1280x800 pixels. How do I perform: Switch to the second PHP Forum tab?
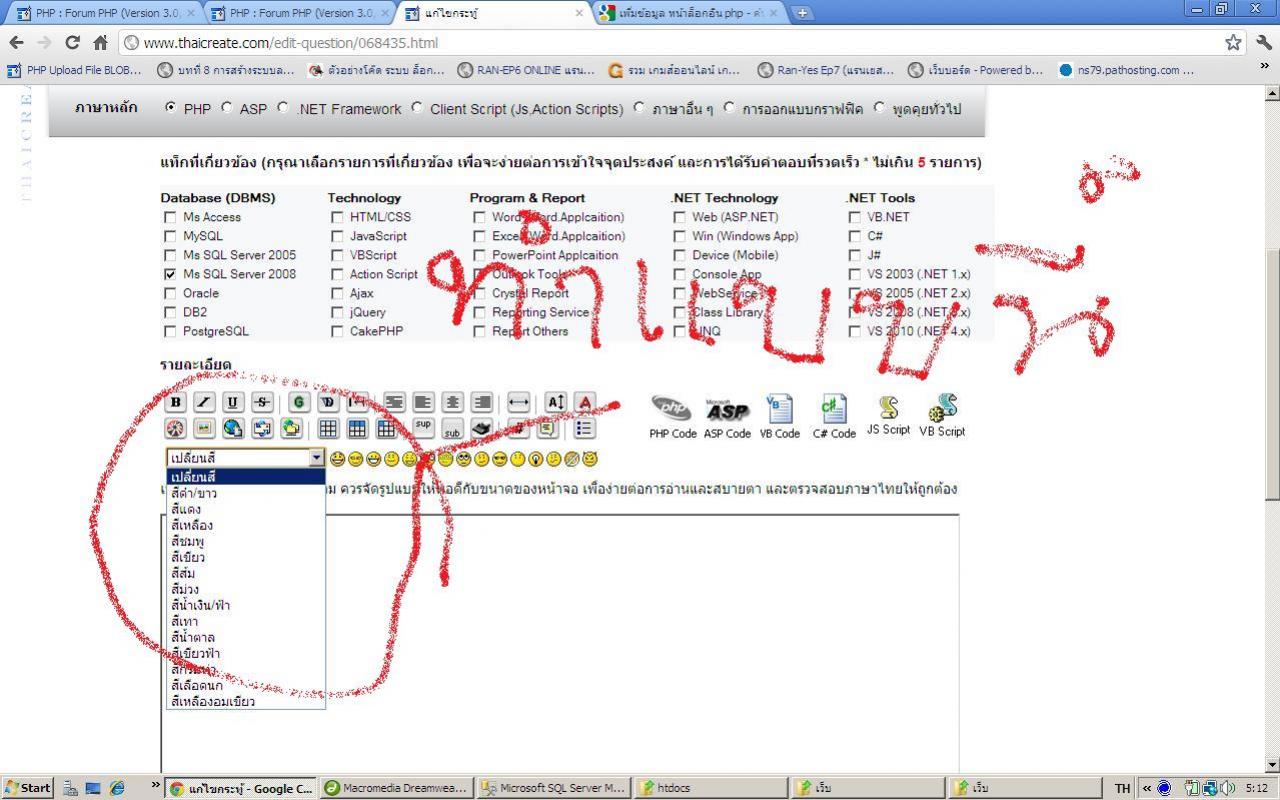tap(298, 13)
